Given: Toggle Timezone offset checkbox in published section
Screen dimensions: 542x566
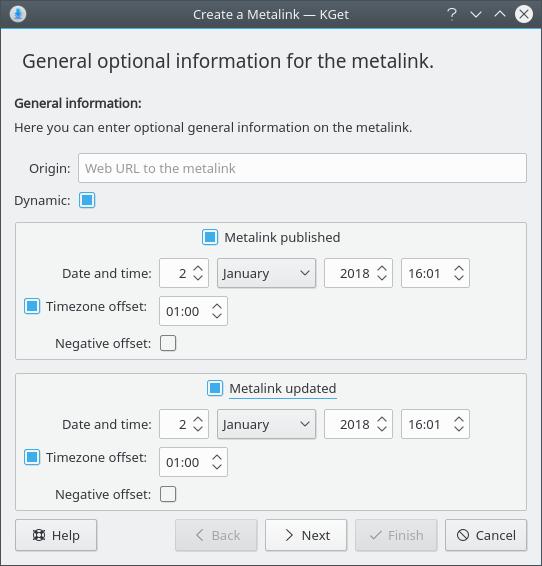Looking at the screenshot, I should tap(32, 306).
